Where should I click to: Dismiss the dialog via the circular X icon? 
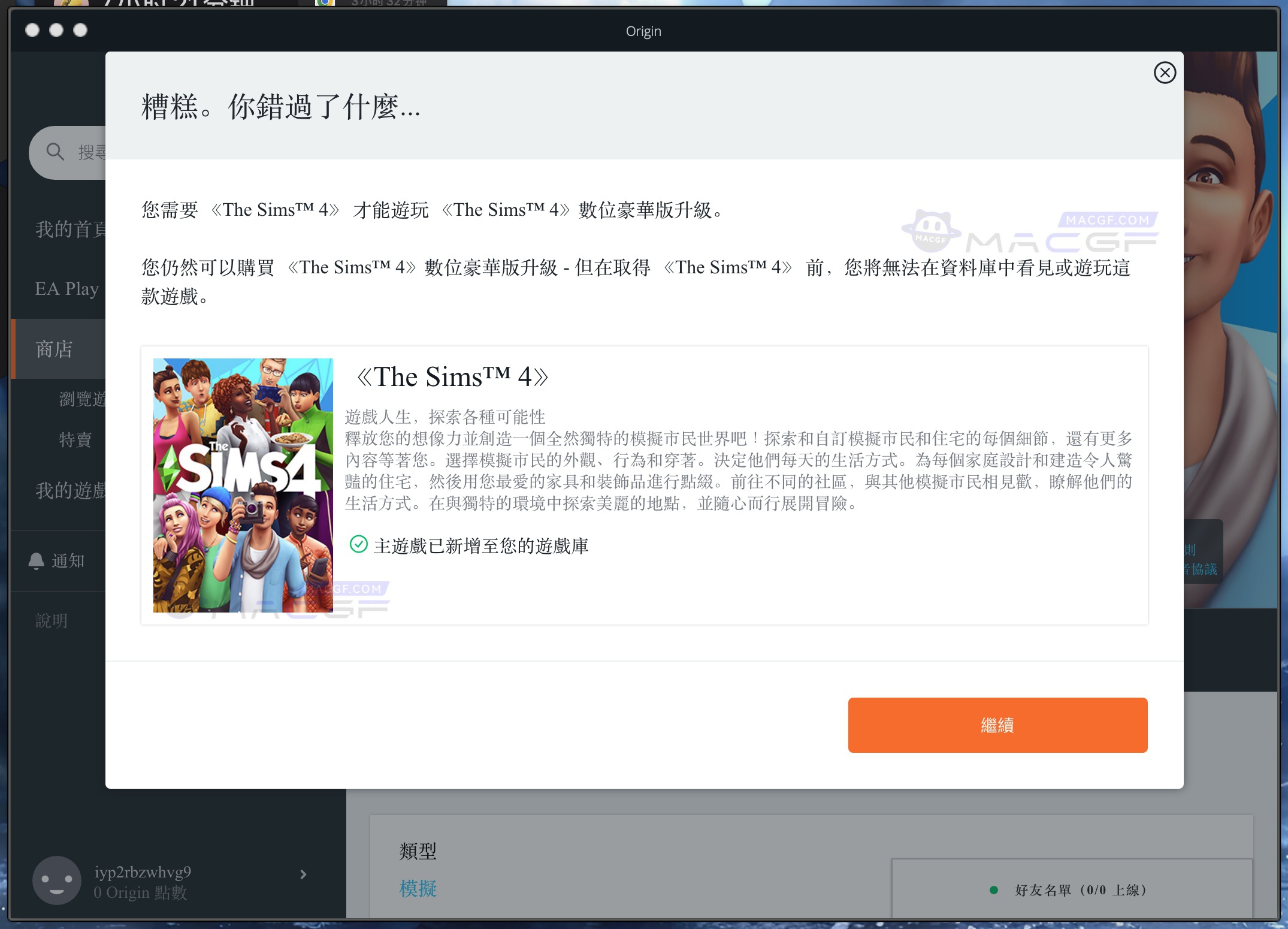click(1164, 73)
